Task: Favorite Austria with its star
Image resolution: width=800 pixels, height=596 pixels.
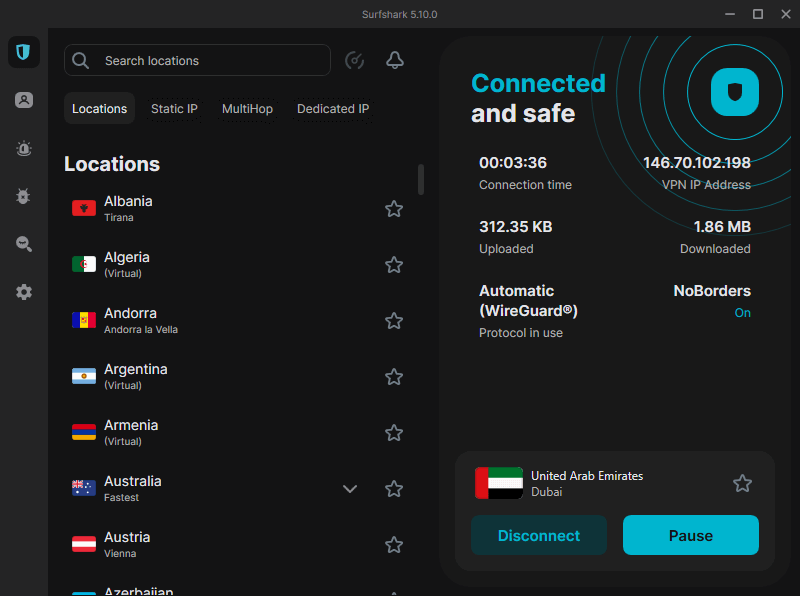Action: (x=394, y=545)
